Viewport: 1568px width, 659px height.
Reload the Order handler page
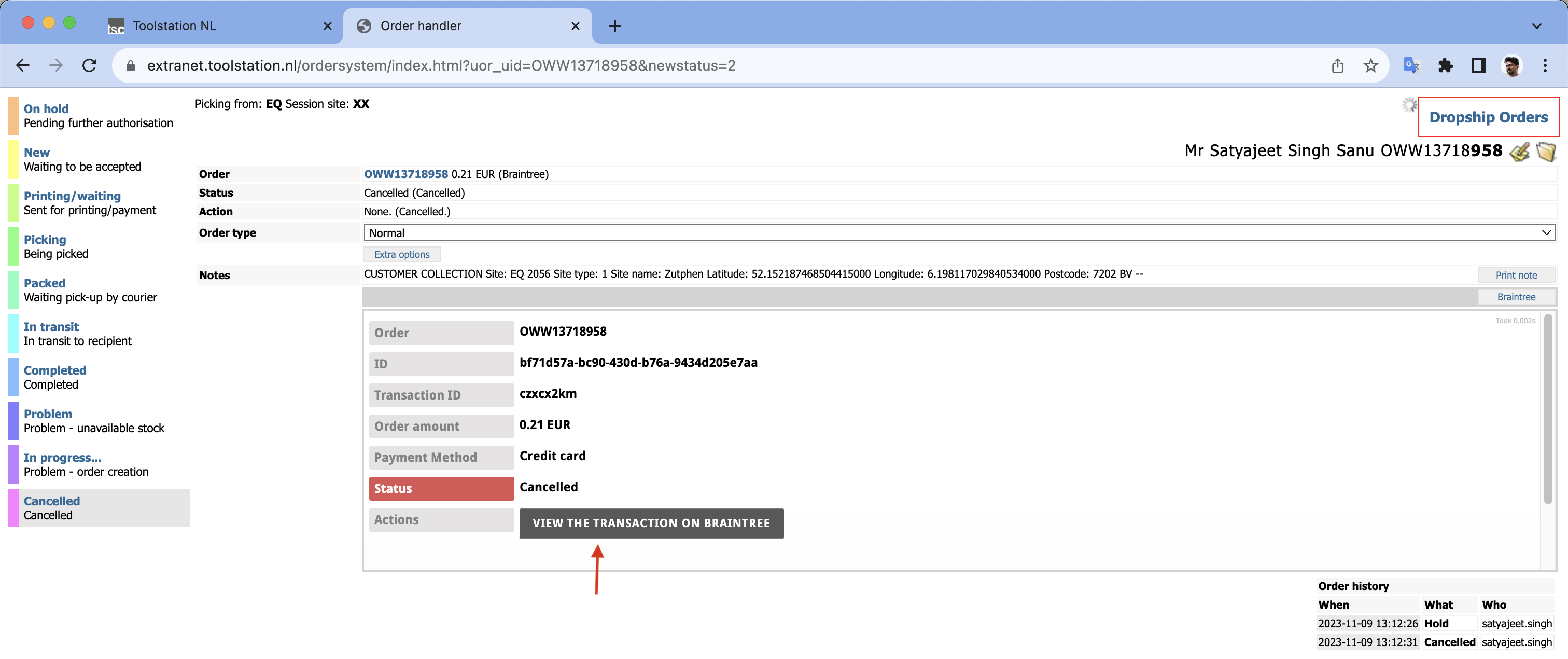(90, 65)
